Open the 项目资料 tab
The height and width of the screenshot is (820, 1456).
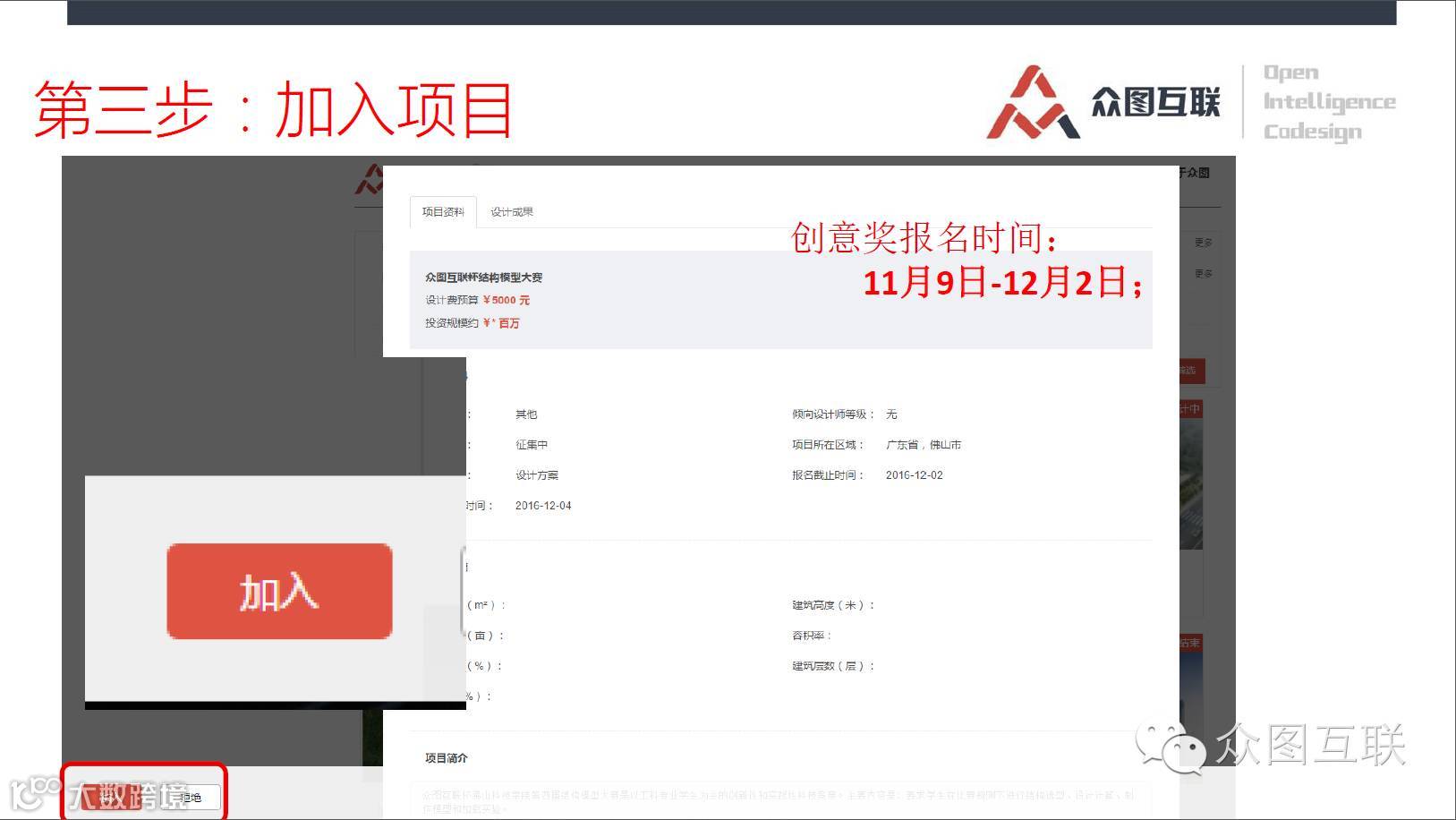[x=443, y=212]
